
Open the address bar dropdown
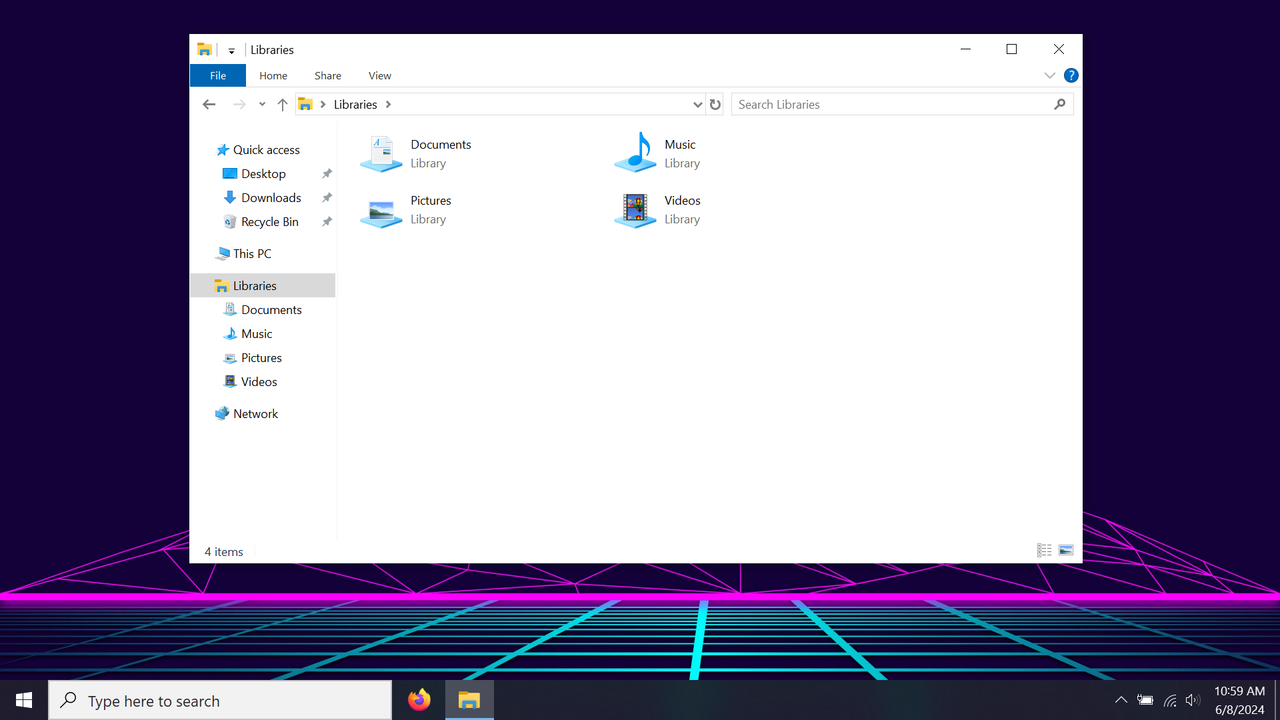(697, 104)
